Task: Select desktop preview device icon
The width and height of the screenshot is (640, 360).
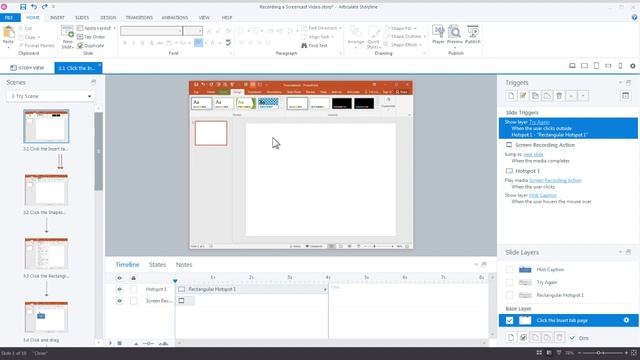Action: 572,66
